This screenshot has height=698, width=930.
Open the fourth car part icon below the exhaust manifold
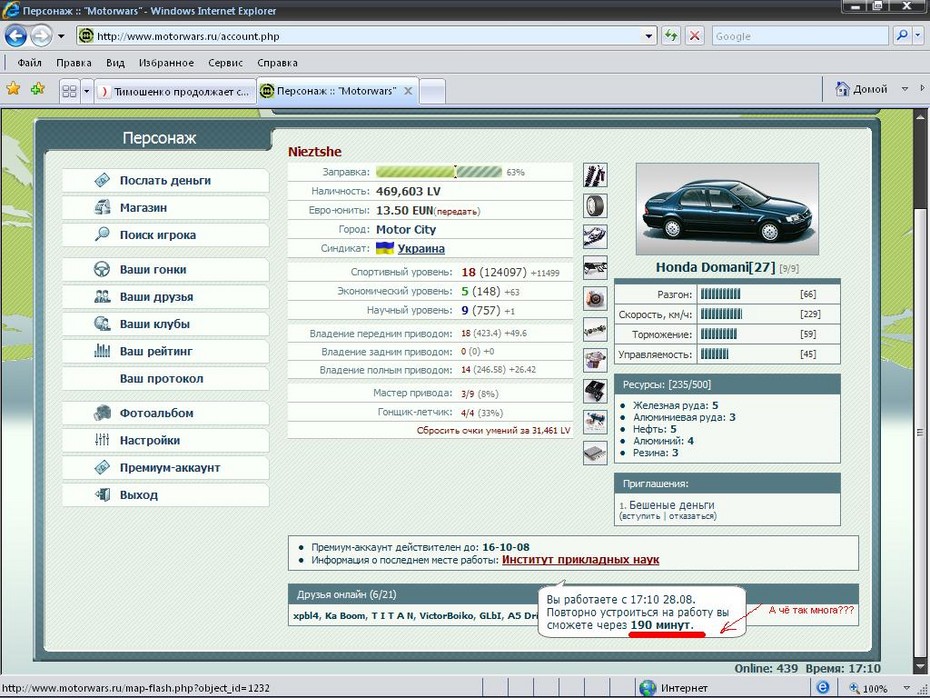click(x=595, y=267)
